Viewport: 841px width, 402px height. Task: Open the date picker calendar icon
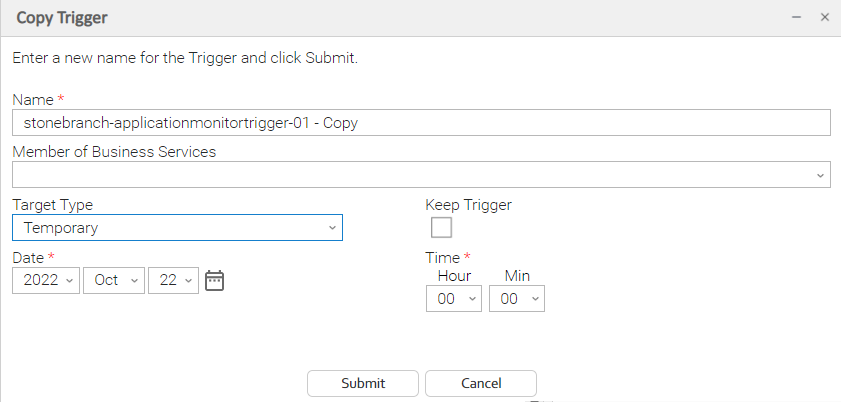coord(214,281)
